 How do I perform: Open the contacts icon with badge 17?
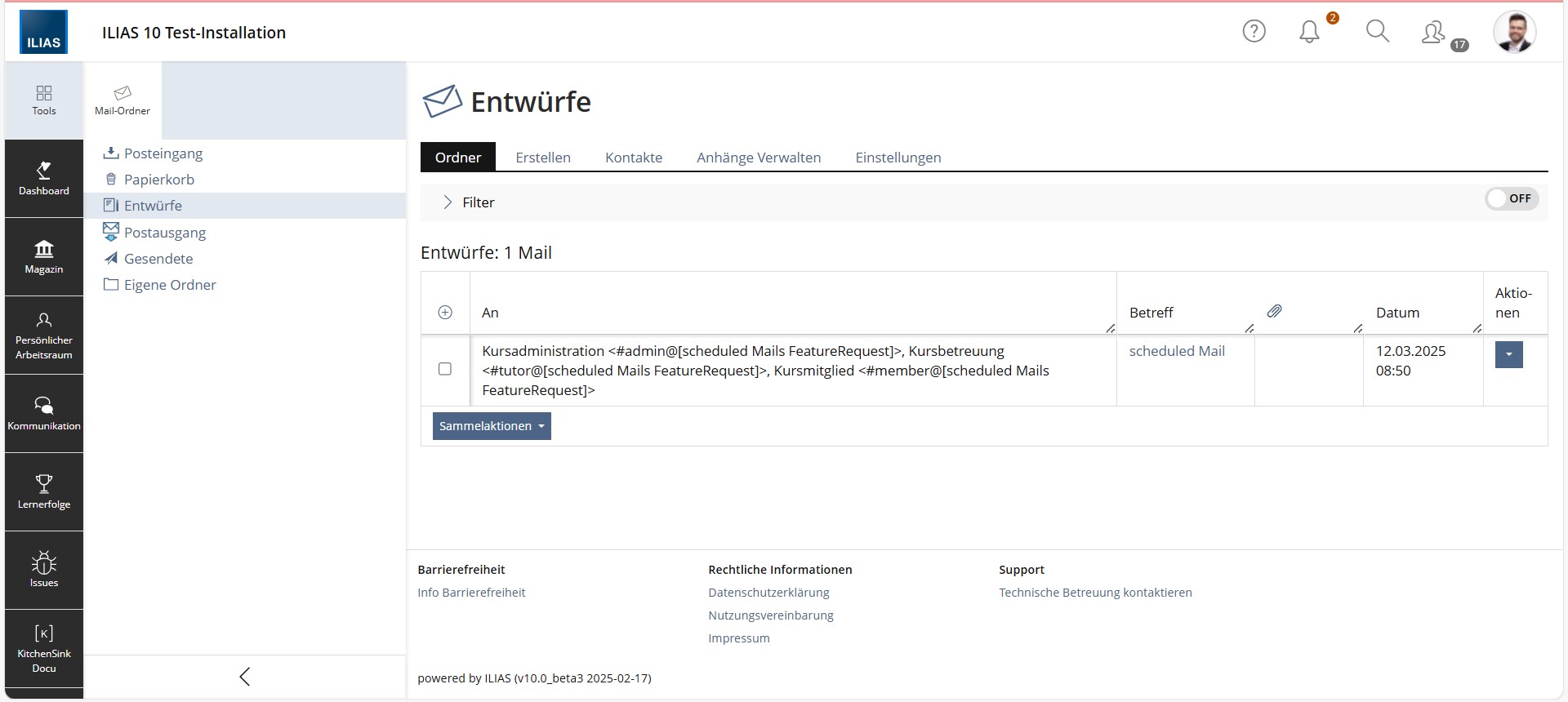1433,33
